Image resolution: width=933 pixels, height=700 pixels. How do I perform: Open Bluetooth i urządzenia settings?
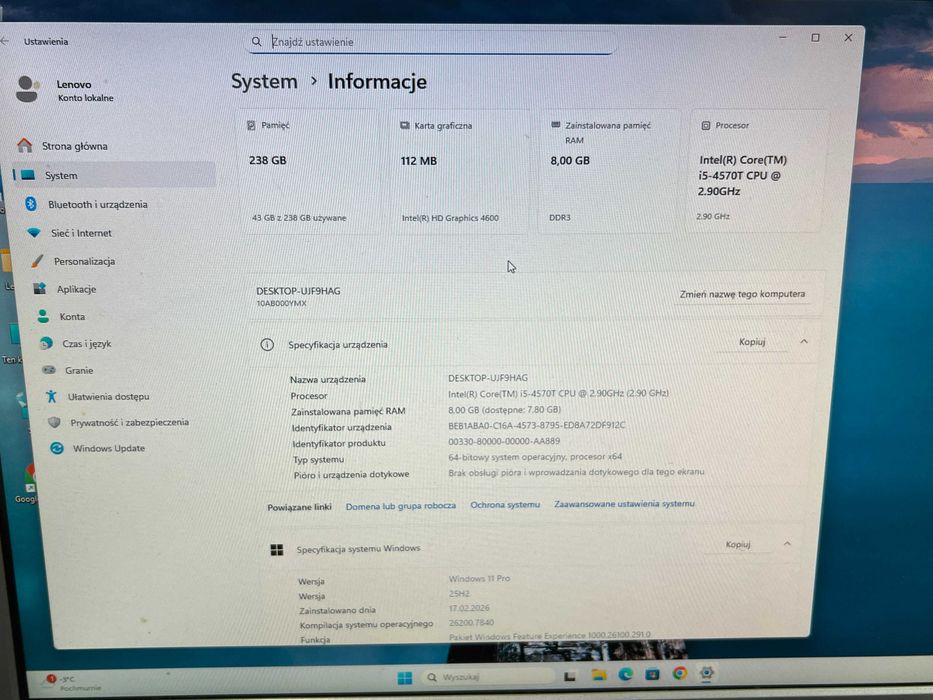pos(98,204)
